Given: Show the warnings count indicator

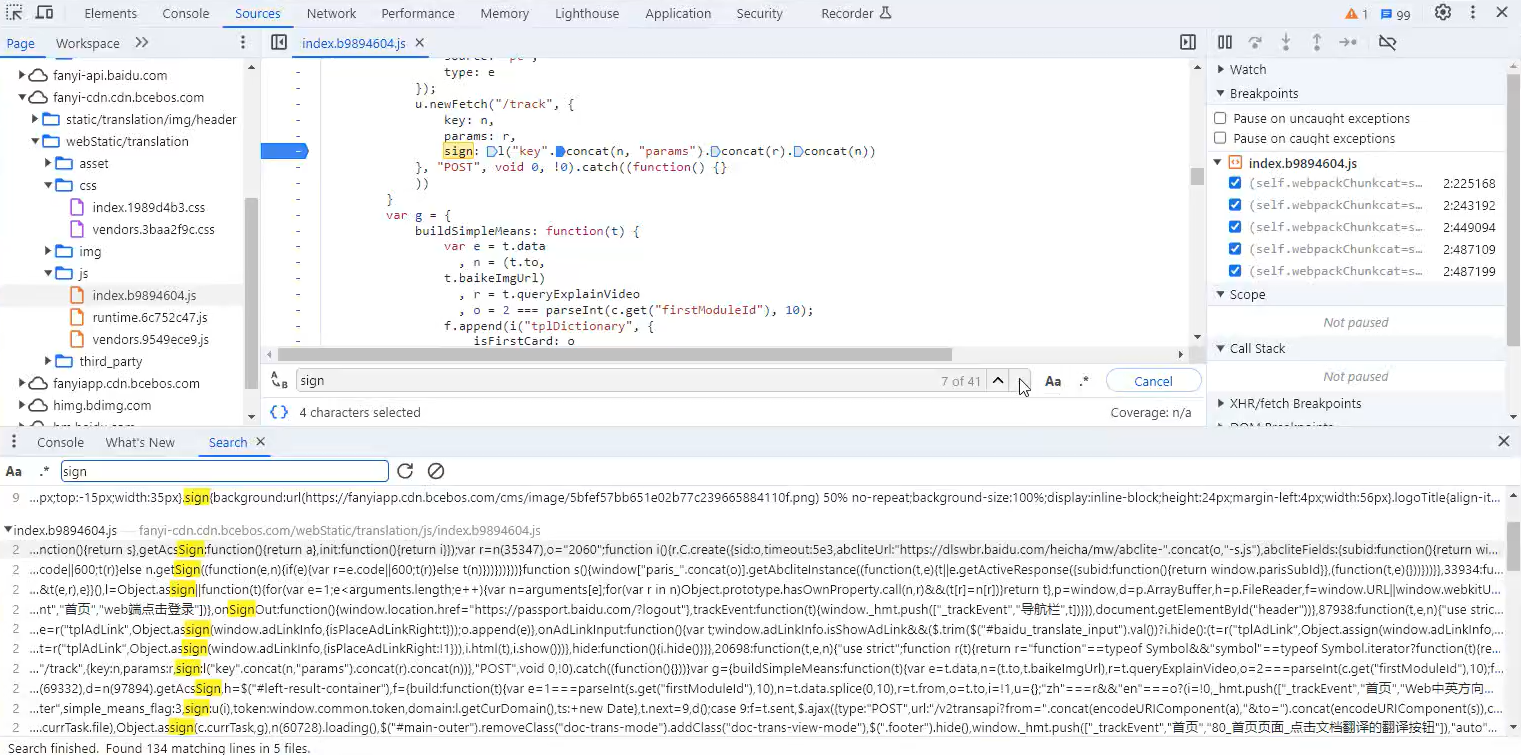Looking at the screenshot, I should (1357, 14).
